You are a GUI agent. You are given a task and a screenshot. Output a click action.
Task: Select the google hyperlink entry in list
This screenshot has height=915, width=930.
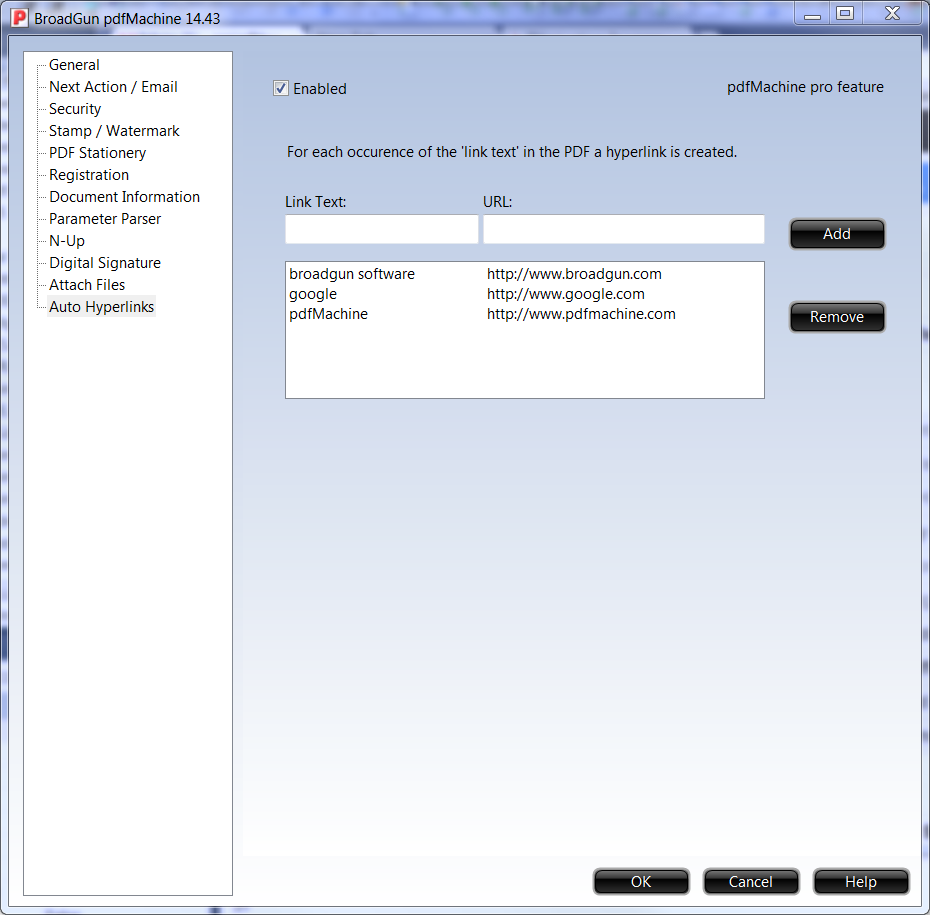pyautogui.click(x=313, y=294)
